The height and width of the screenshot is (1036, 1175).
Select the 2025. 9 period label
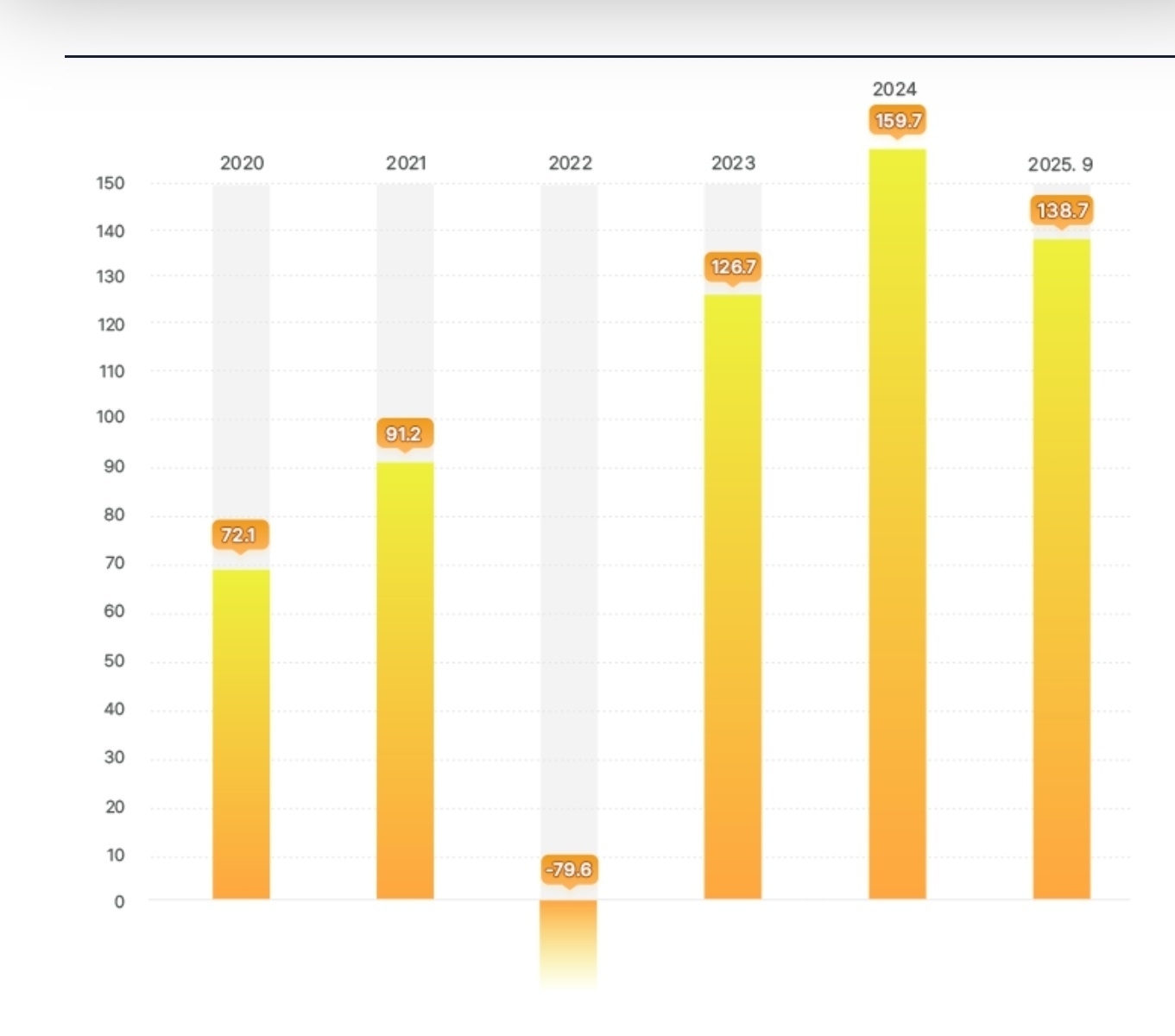point(1060,164)
